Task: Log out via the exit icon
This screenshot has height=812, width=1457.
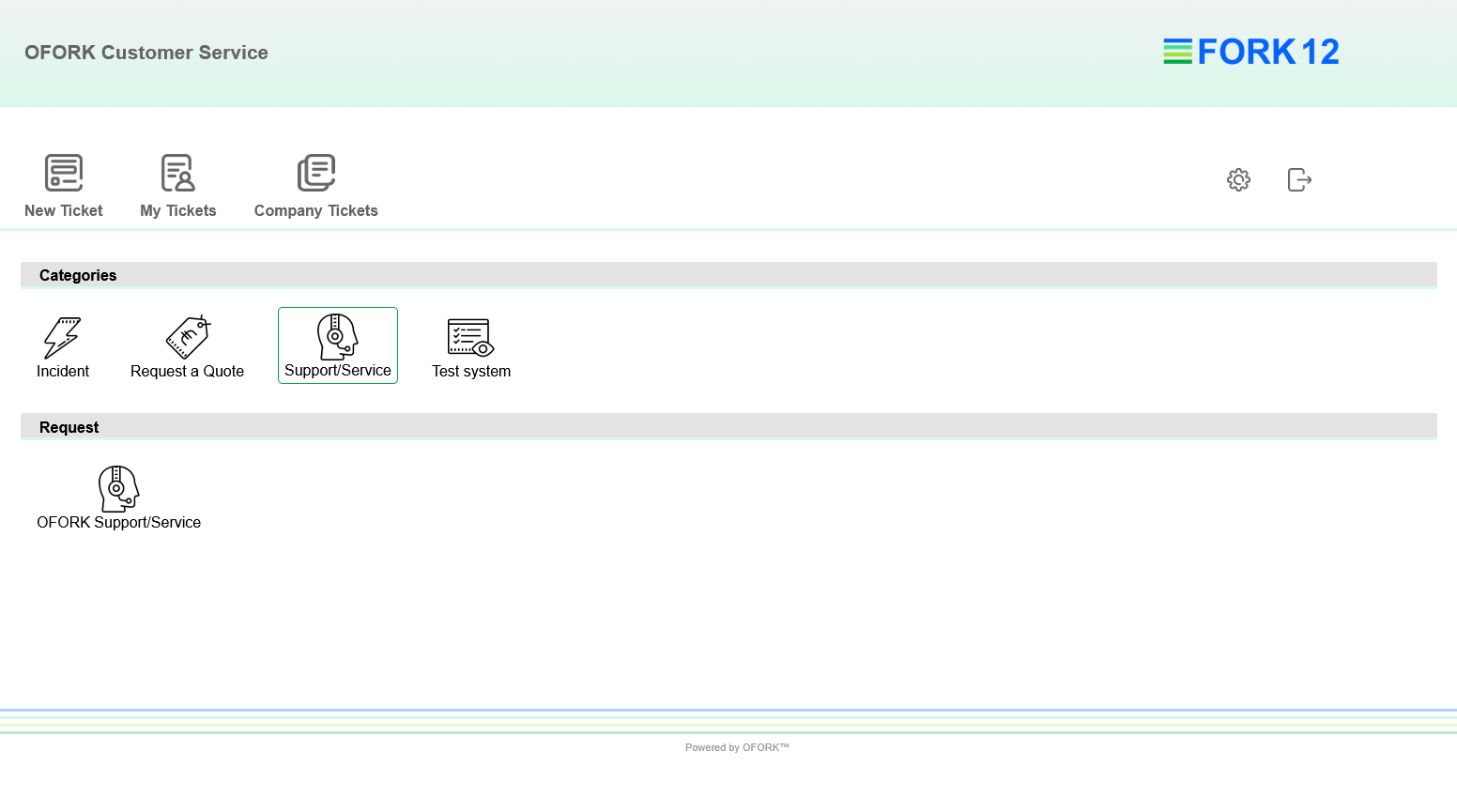Action: 1299,179
